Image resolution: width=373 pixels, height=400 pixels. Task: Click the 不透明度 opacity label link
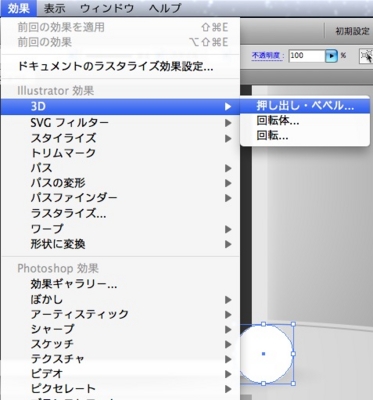pyautogui.click(x=268, y=55)
